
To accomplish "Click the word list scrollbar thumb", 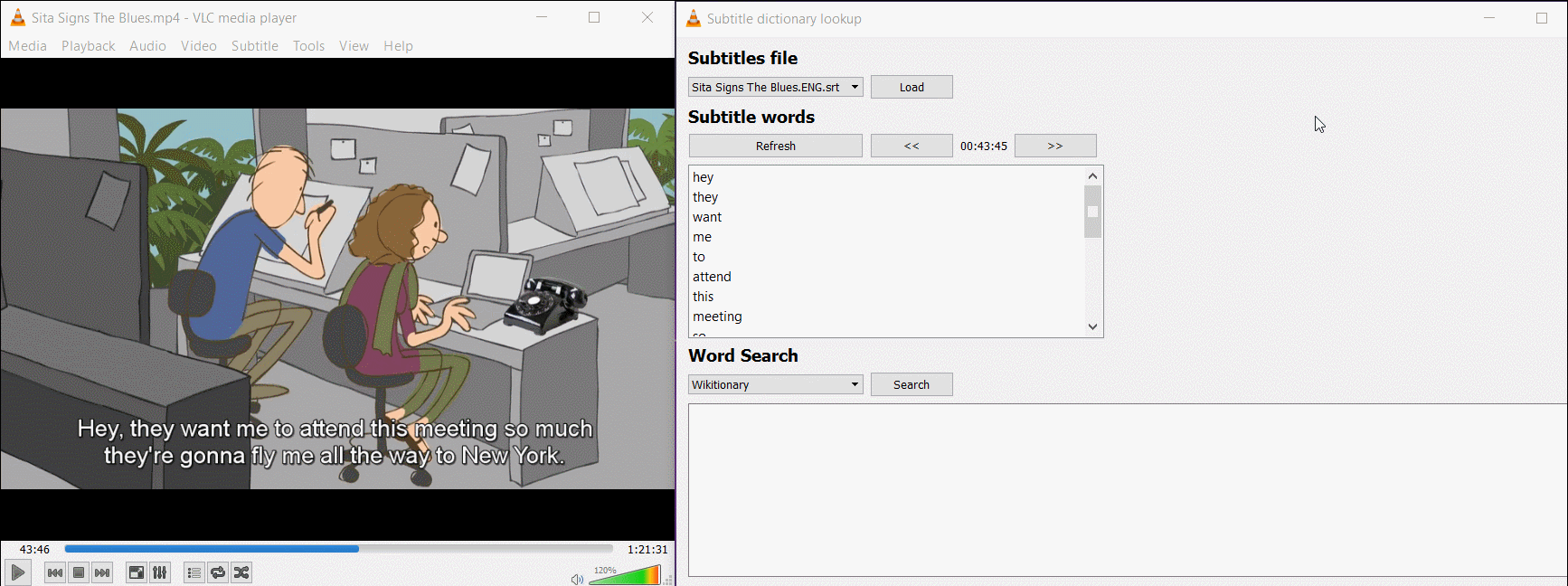I will pyautogui.click(x=1092, y=212).
